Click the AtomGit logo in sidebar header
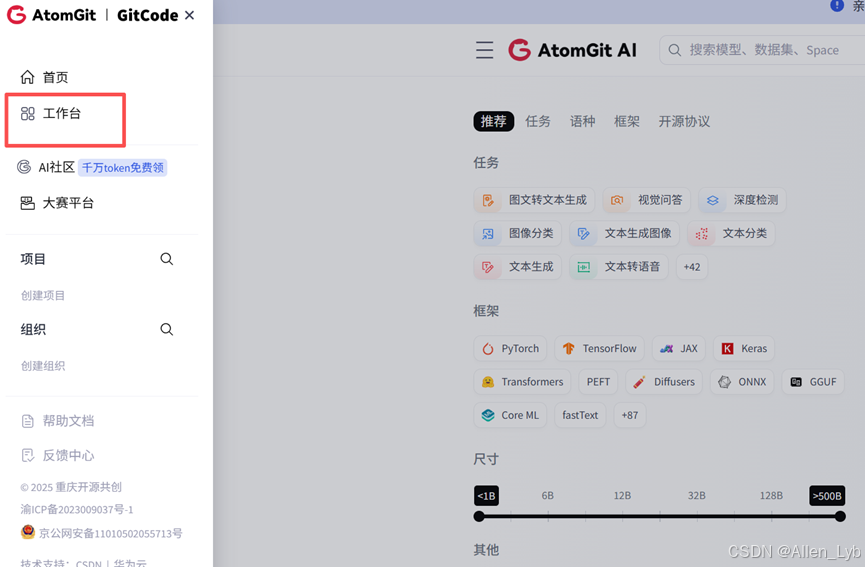 51,15
